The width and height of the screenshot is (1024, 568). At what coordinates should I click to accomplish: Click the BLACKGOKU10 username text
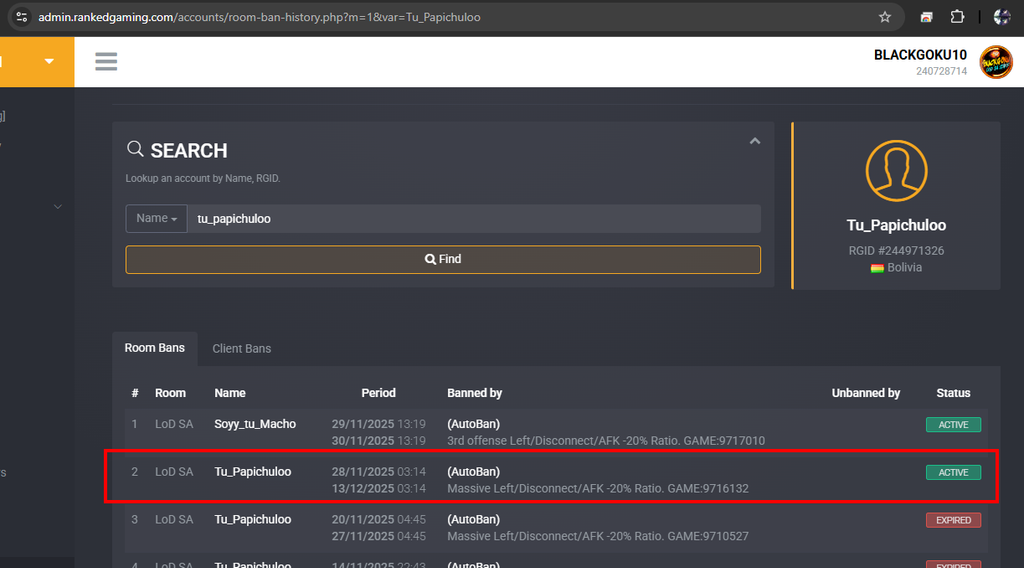920,55
